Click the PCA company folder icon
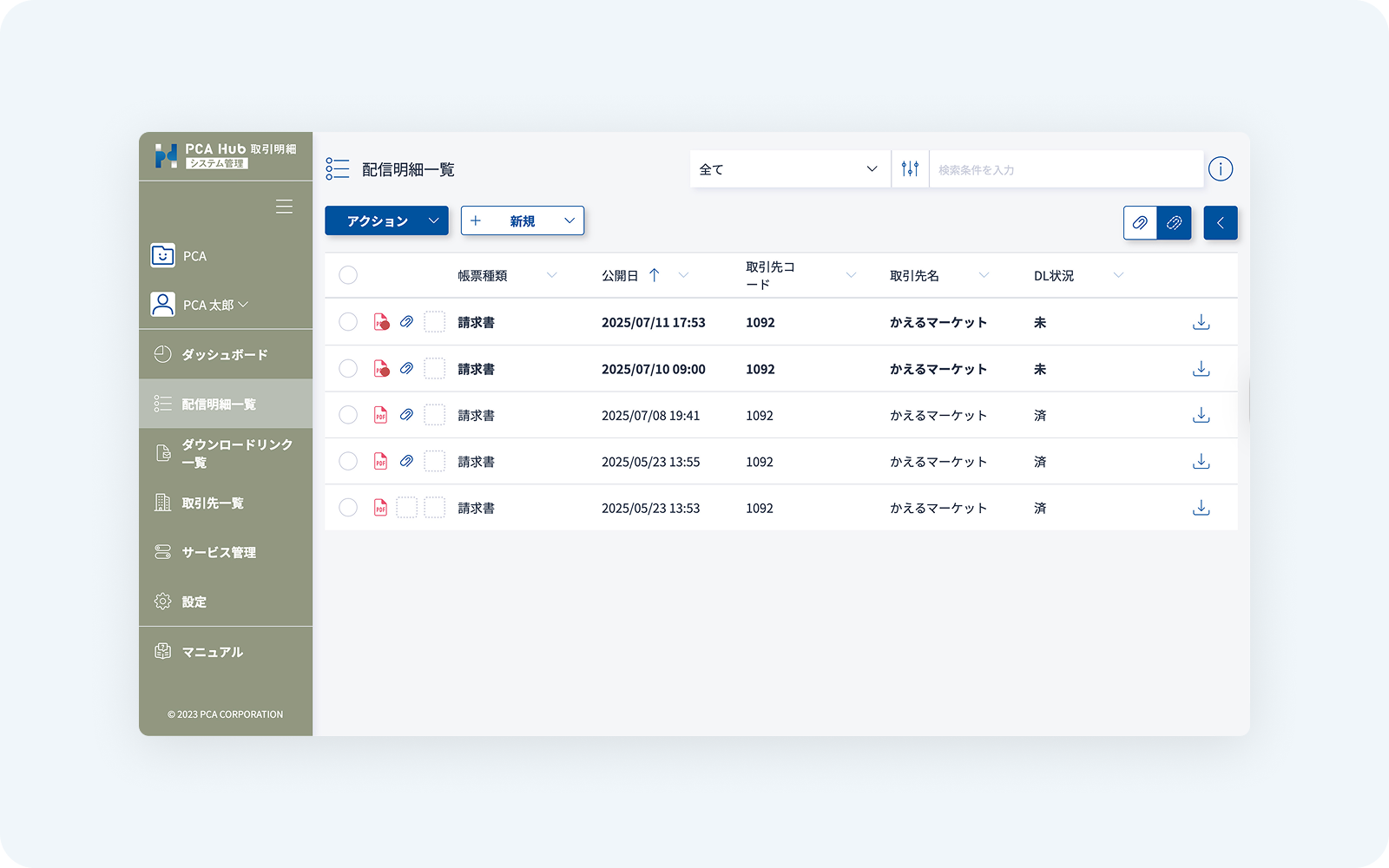 (x=162, y=255)
